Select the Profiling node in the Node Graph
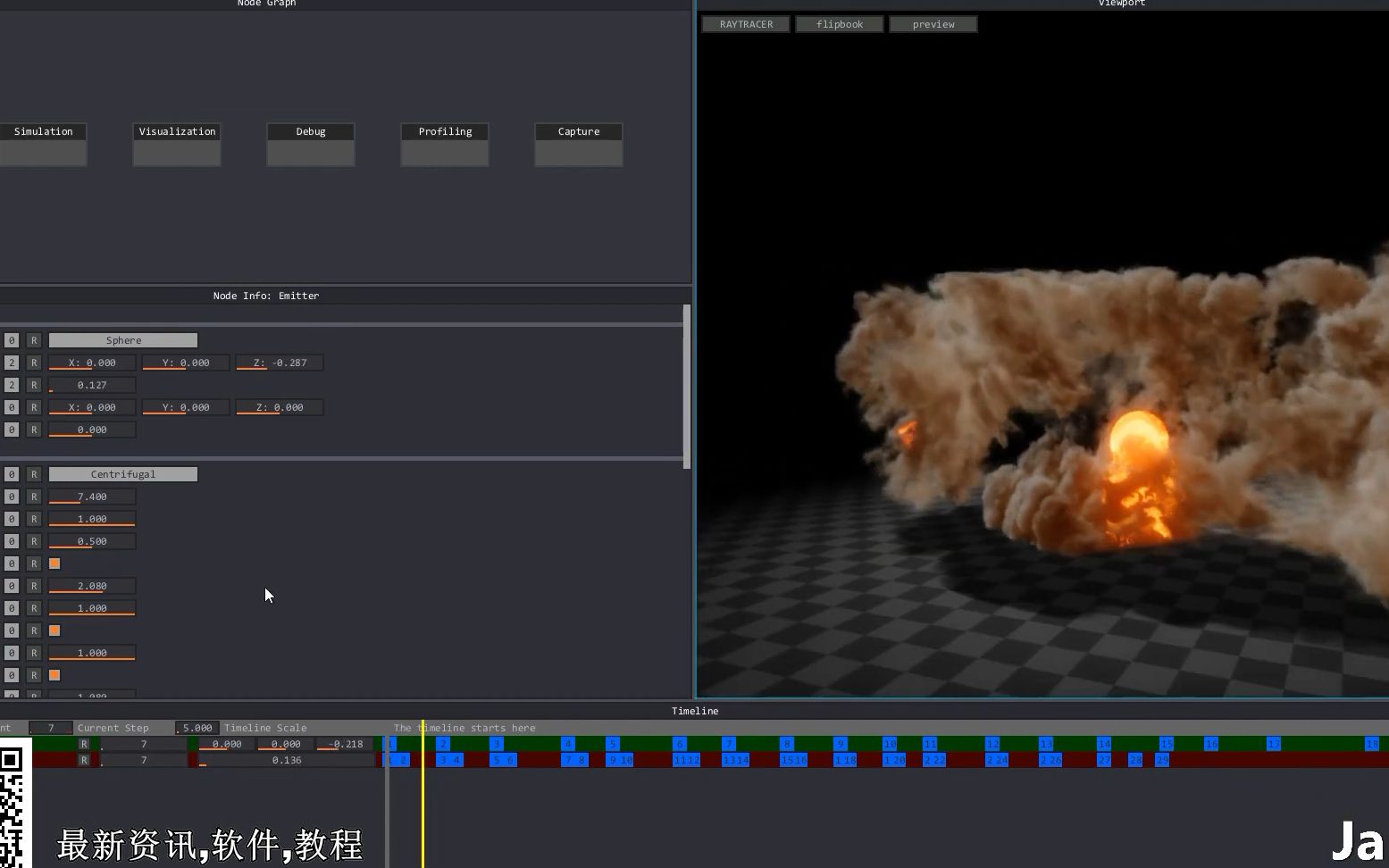 [x=445, y=144]
